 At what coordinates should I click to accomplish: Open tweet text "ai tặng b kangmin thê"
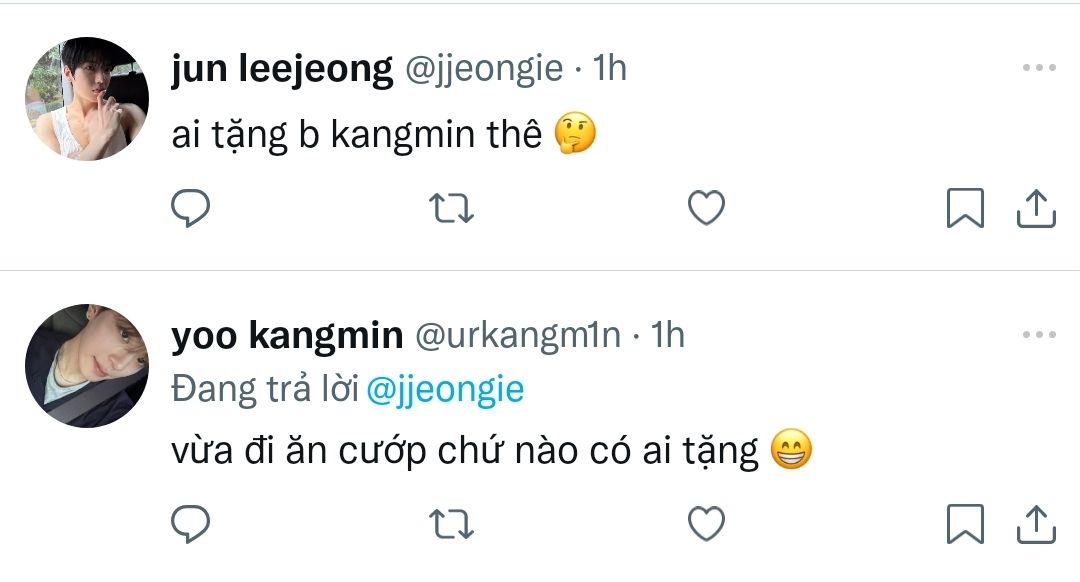356,135
